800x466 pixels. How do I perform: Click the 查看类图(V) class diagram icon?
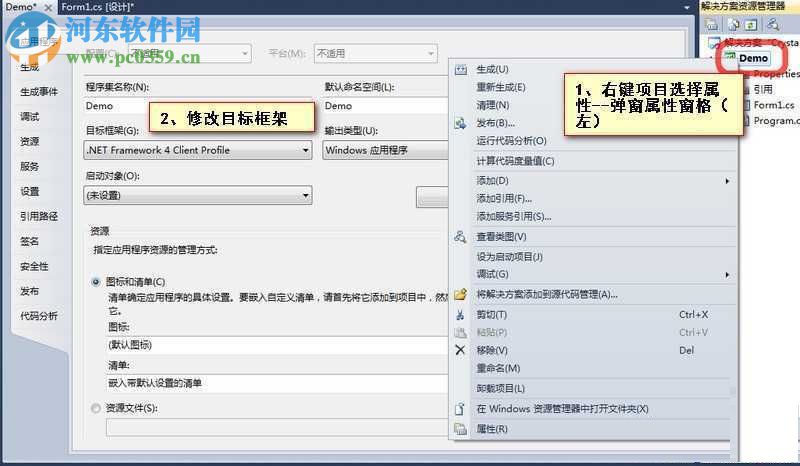[x=460, y=237]
